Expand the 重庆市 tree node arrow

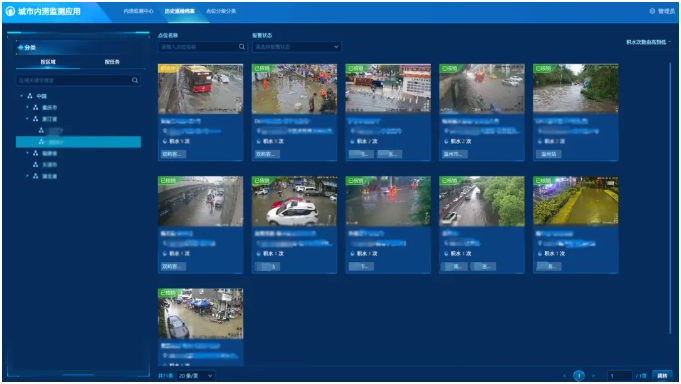tap(27, 107)
